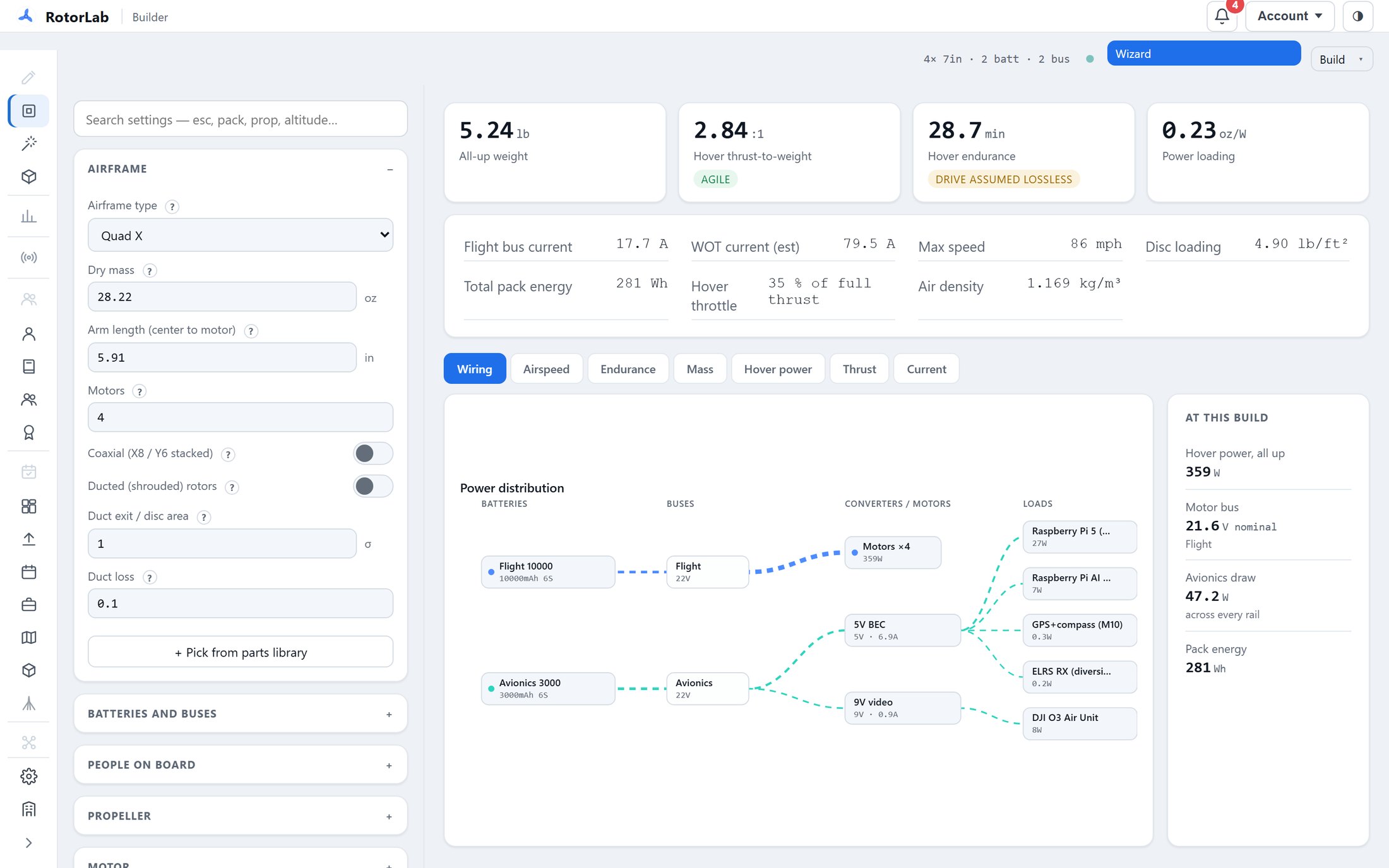Open notifications bell icon
The height and width of the screenshot is (868, 1389).
(x=1222, y=16)
